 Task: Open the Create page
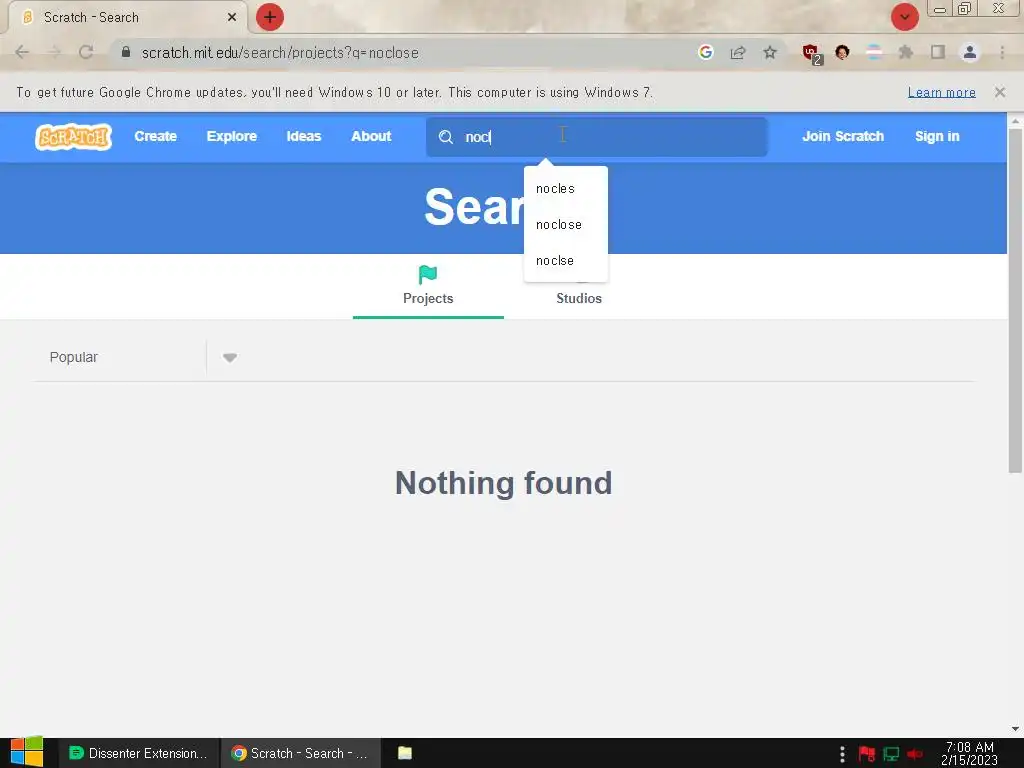coord(155,136)
